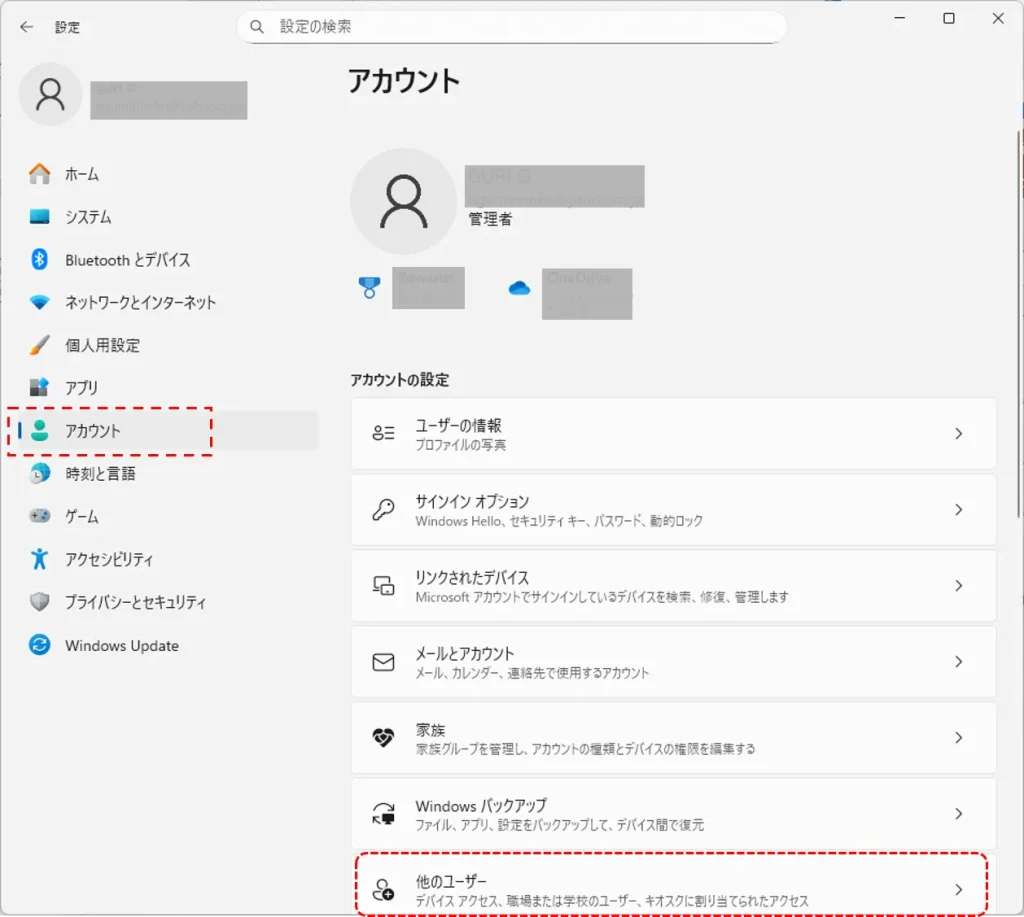Image resolution: width=1024 pixels, height=917 pixels.
Task: Click the 設定の検索 search field
Action: 520,27
